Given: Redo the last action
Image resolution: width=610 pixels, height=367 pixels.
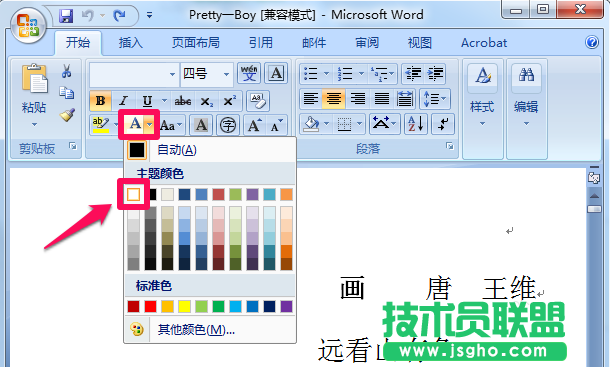Looking at the screenshot, I should pos(119,16).
